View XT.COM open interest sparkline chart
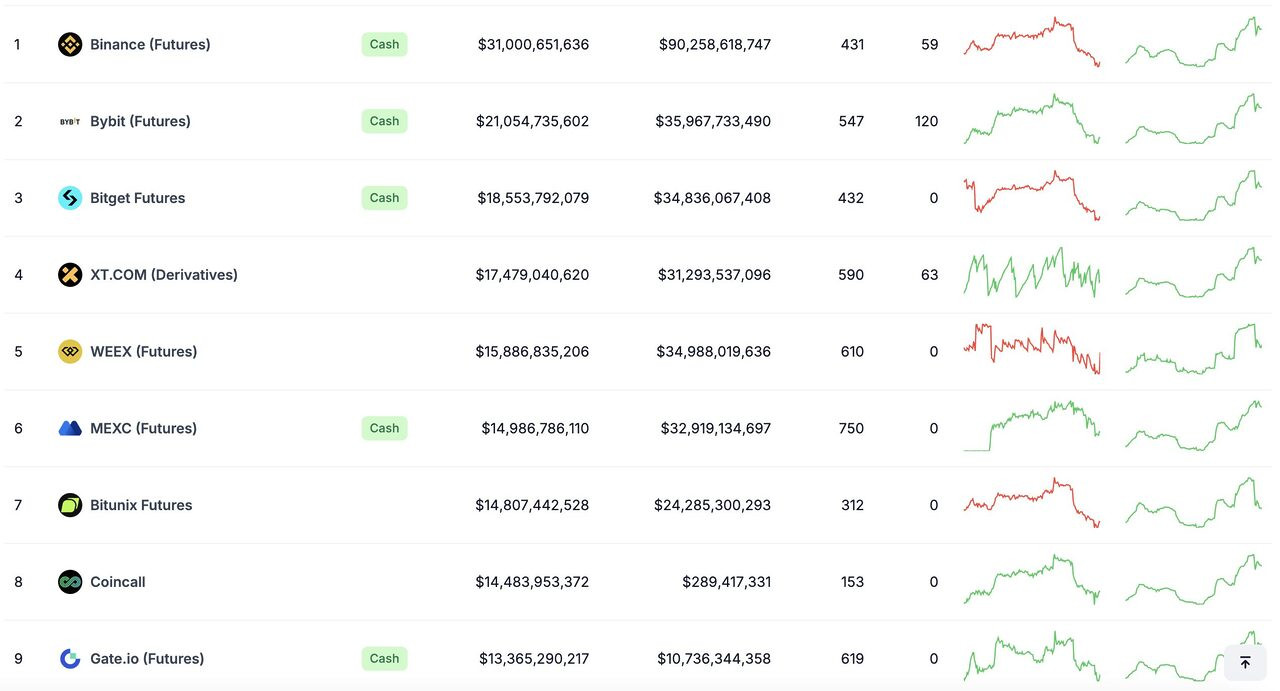1280x691 pixels. (x=1031, y=273)
